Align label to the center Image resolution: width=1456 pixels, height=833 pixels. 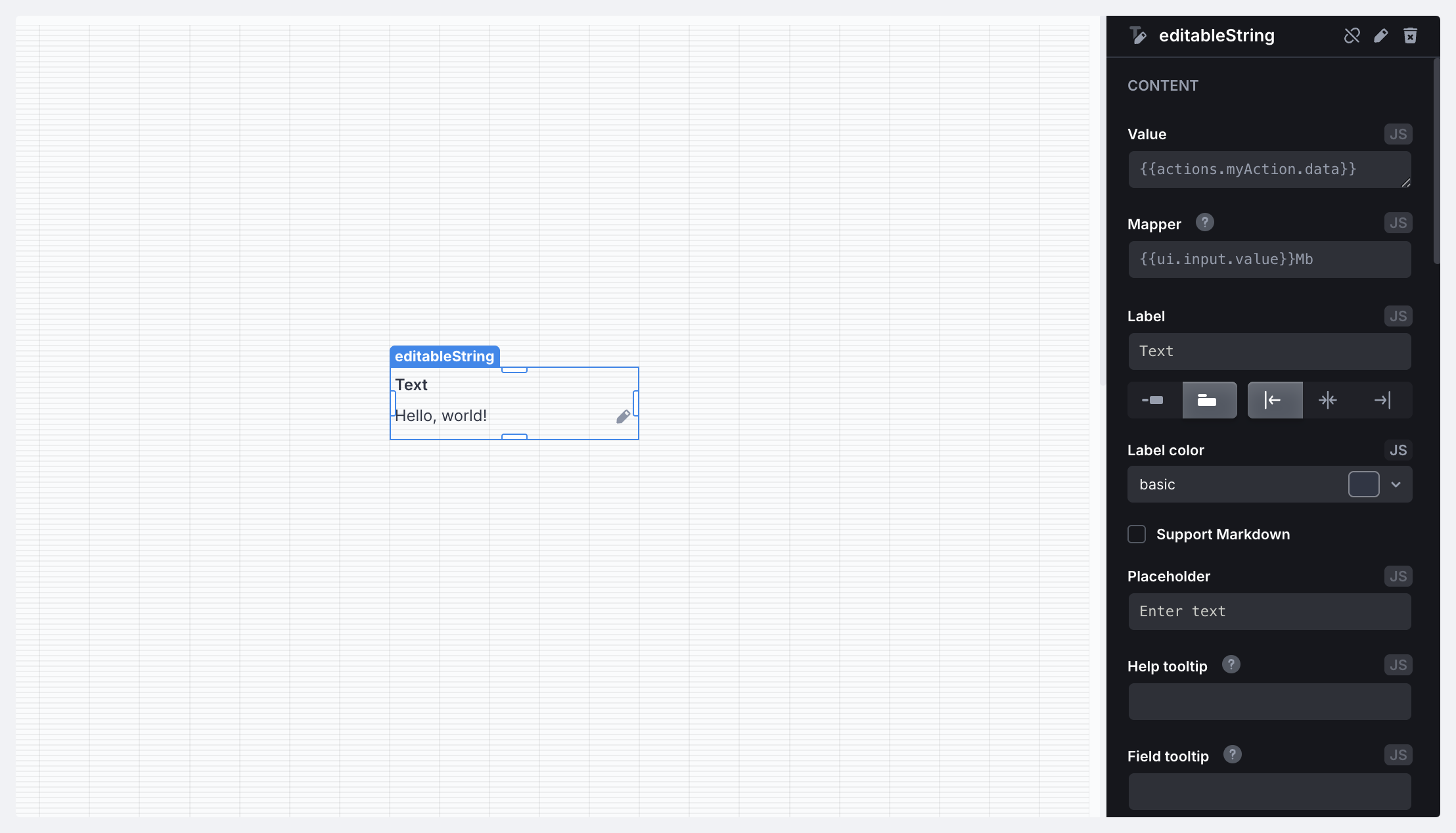pyautogui.click(x=1329, y=400)
